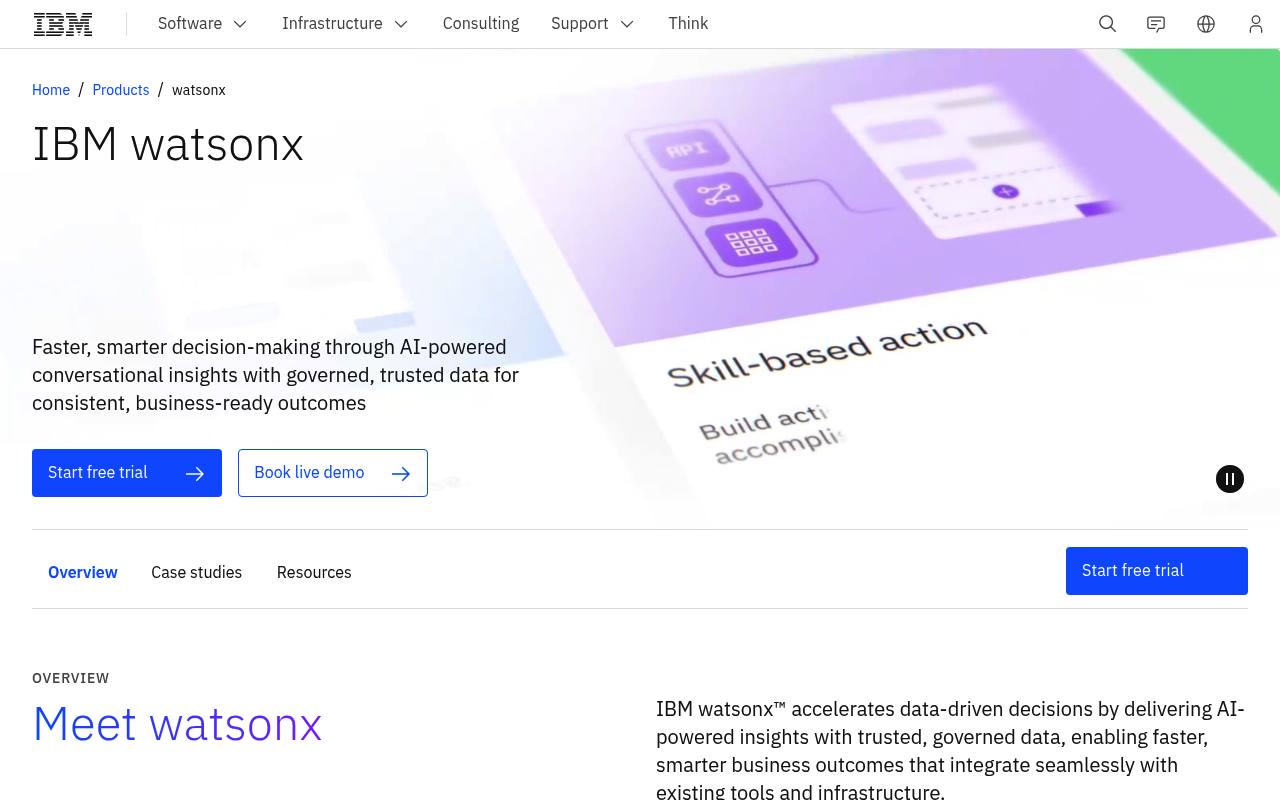Pause the hero animation

1230,479
